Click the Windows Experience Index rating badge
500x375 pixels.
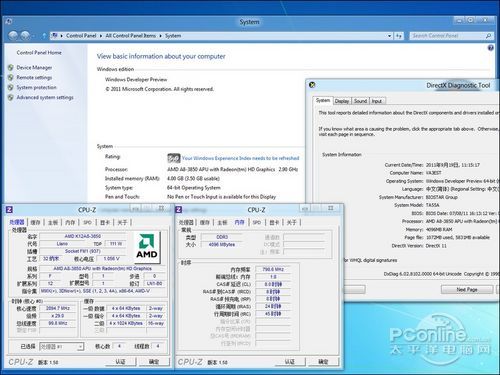pyautogui.click(x=174, y=158)
